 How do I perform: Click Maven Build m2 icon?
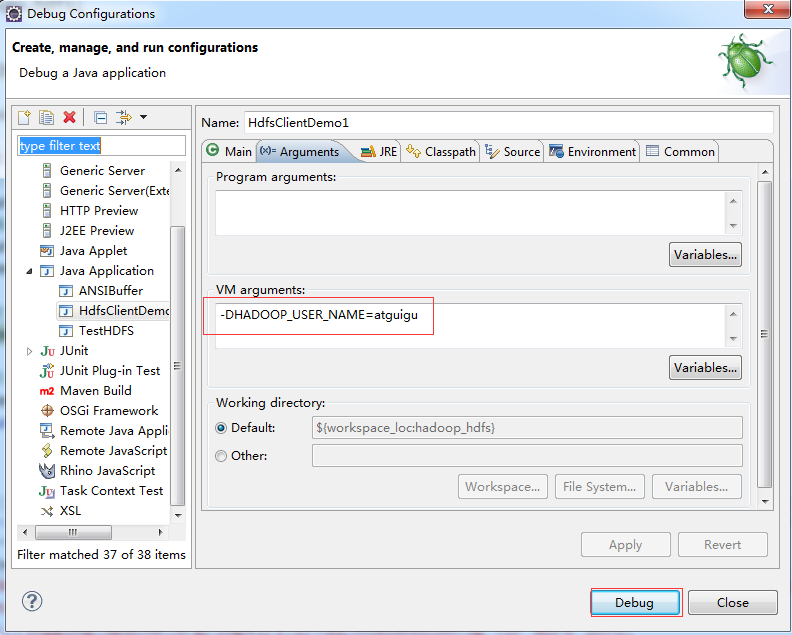point(46,391)
